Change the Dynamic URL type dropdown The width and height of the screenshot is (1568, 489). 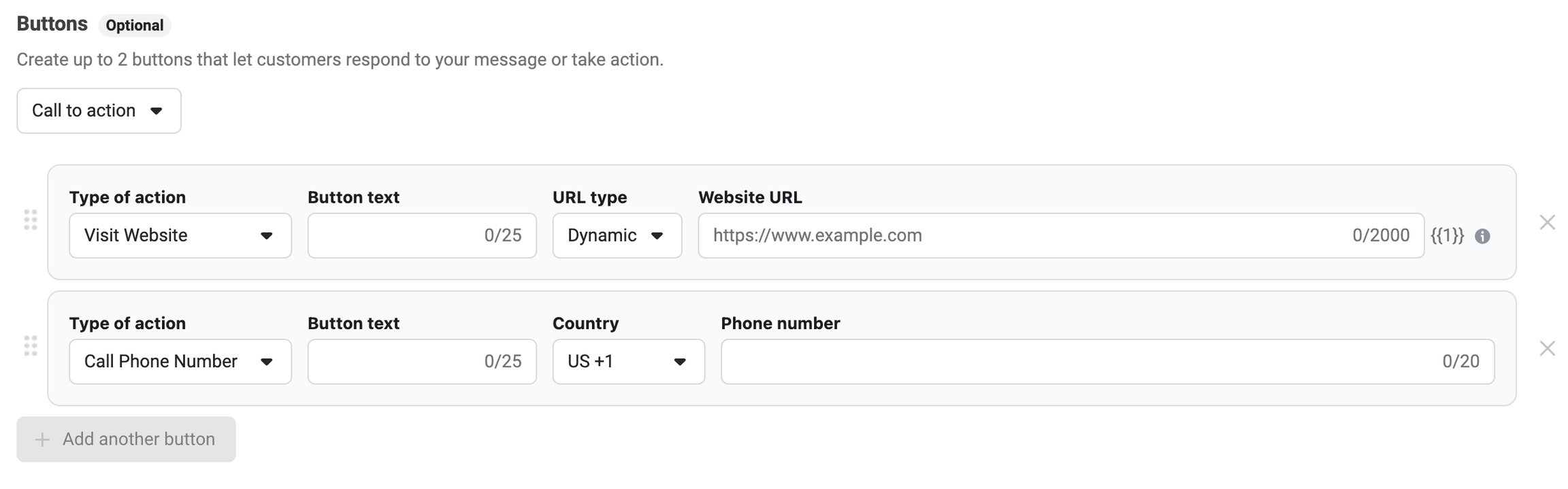(x=617, y=235)
